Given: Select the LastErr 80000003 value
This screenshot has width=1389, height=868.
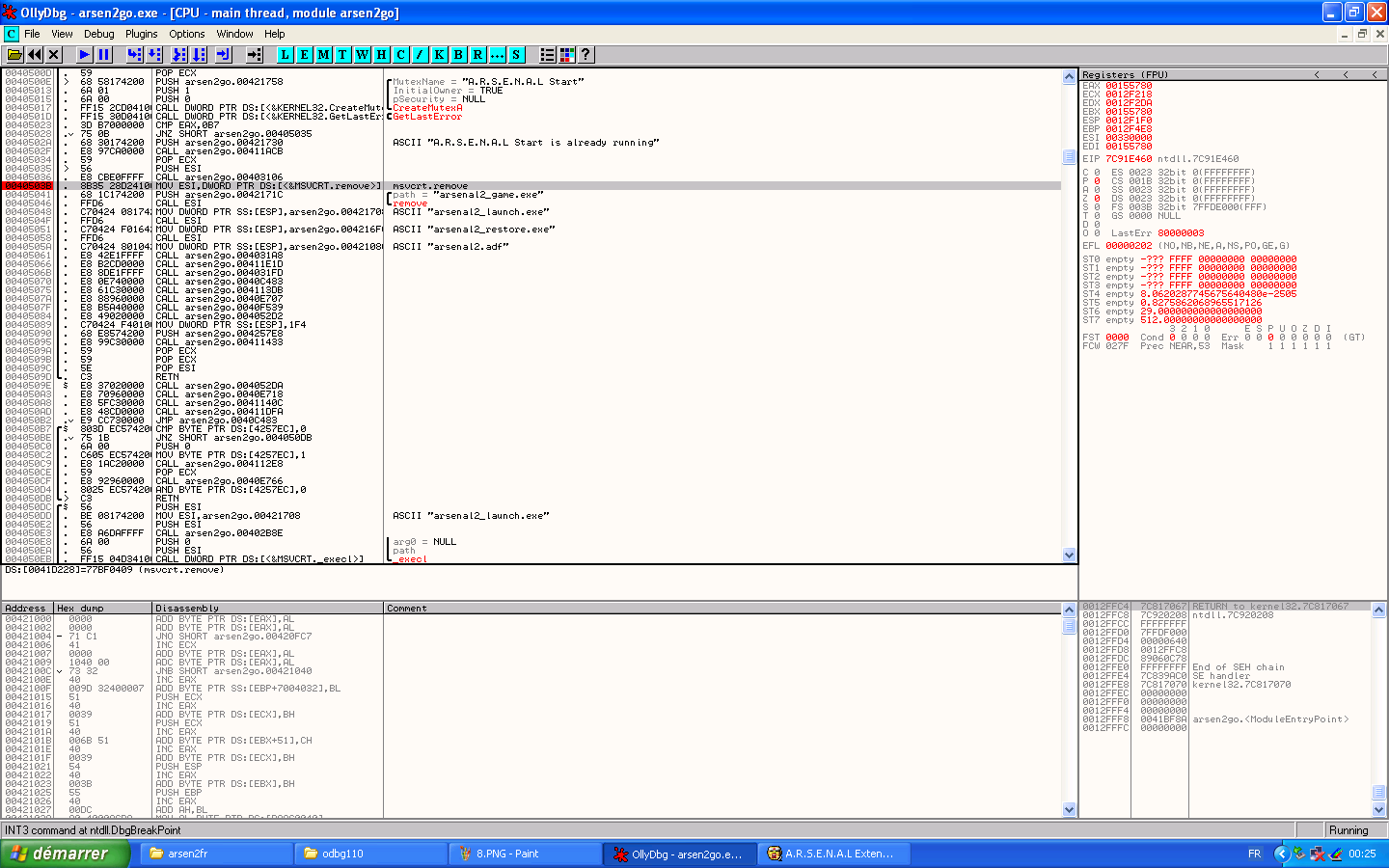Looking at the screenshot, I should (x=1181, y=232).
